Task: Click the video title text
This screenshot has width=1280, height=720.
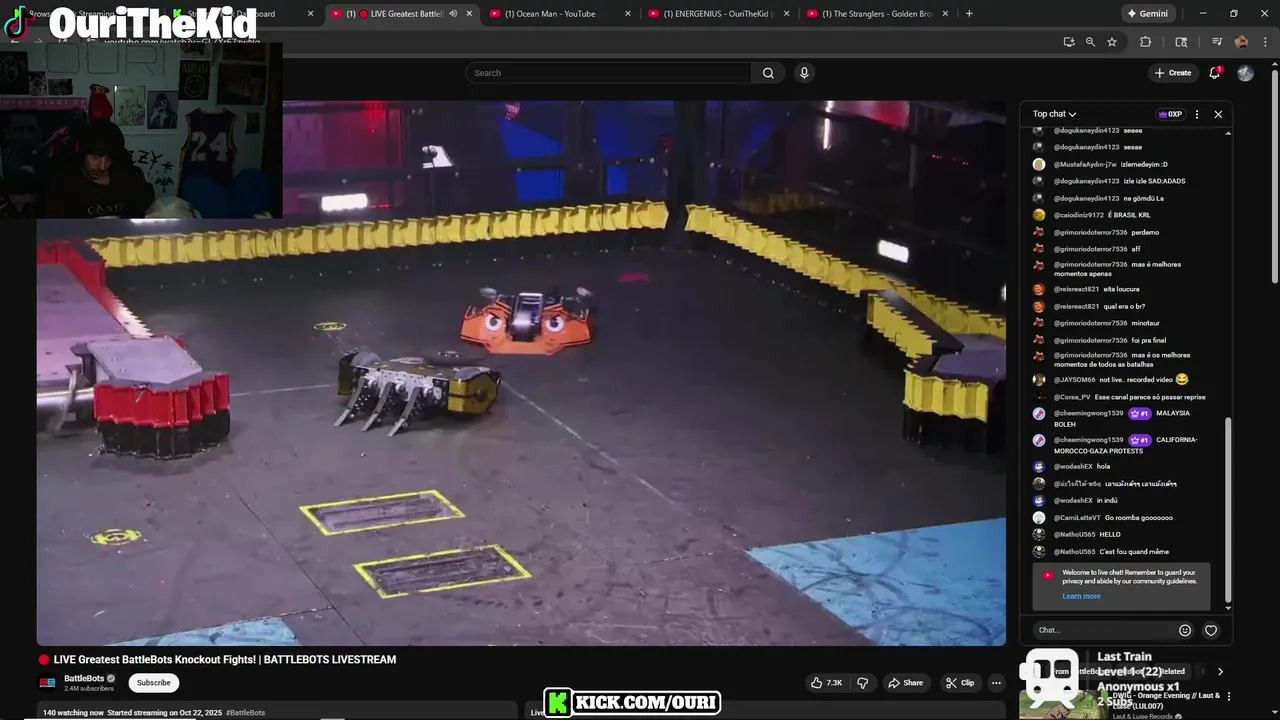Action: pos(224,660)
